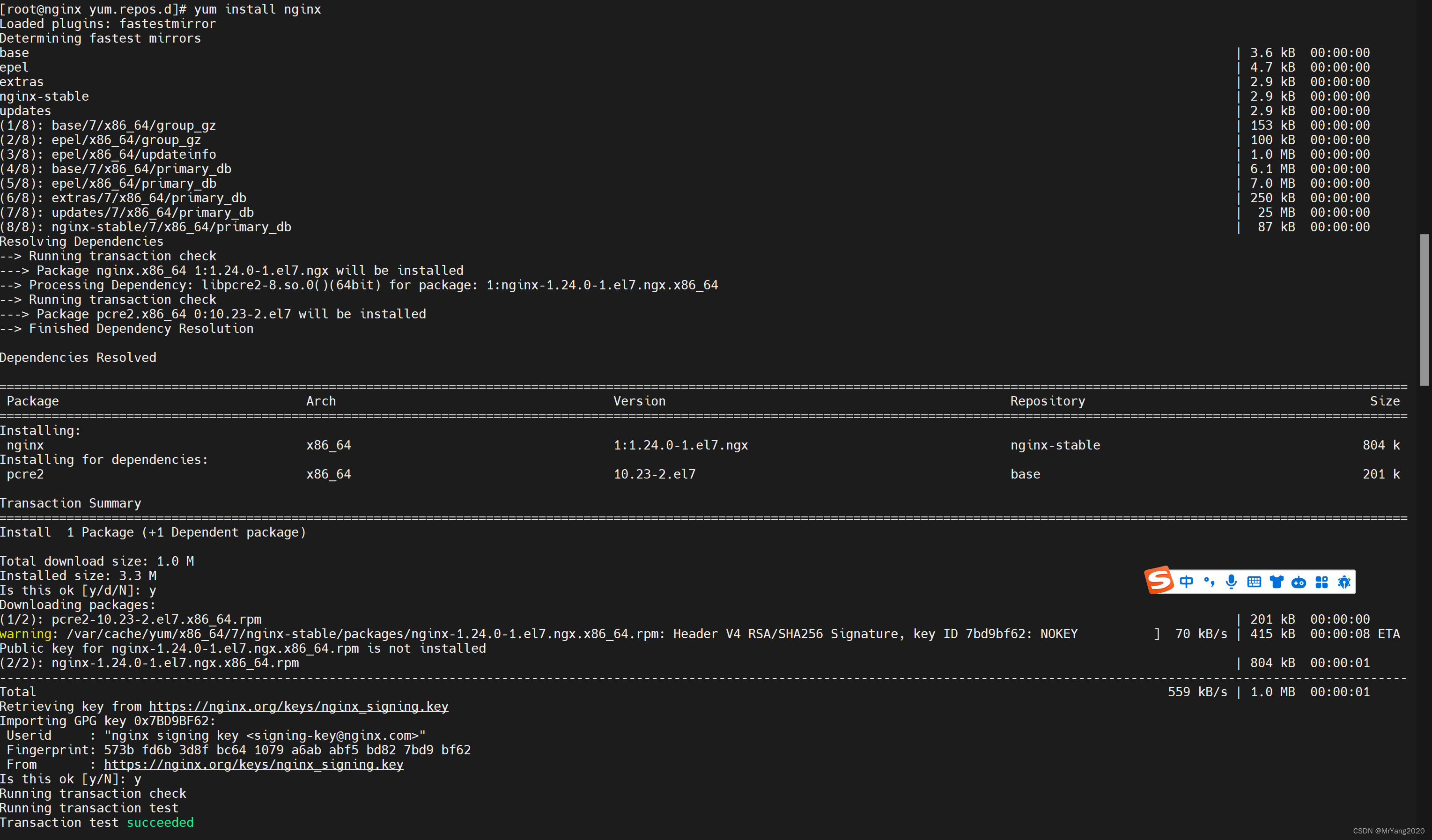Click the Sogou input method logo

(x=1159, y=581)
